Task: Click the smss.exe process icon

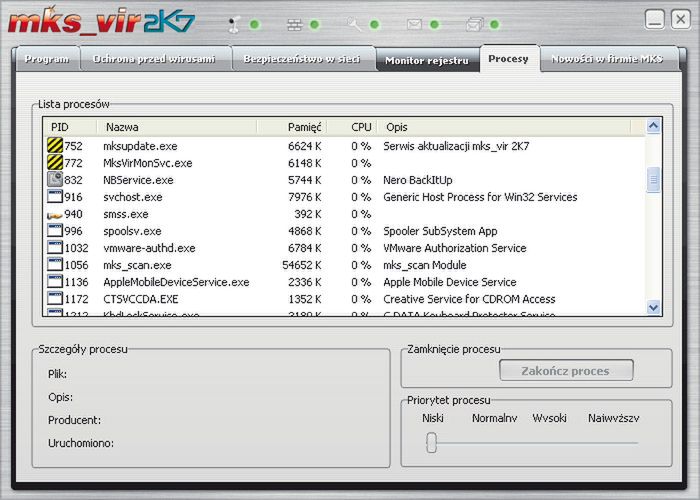Action: tap(55, 215)
